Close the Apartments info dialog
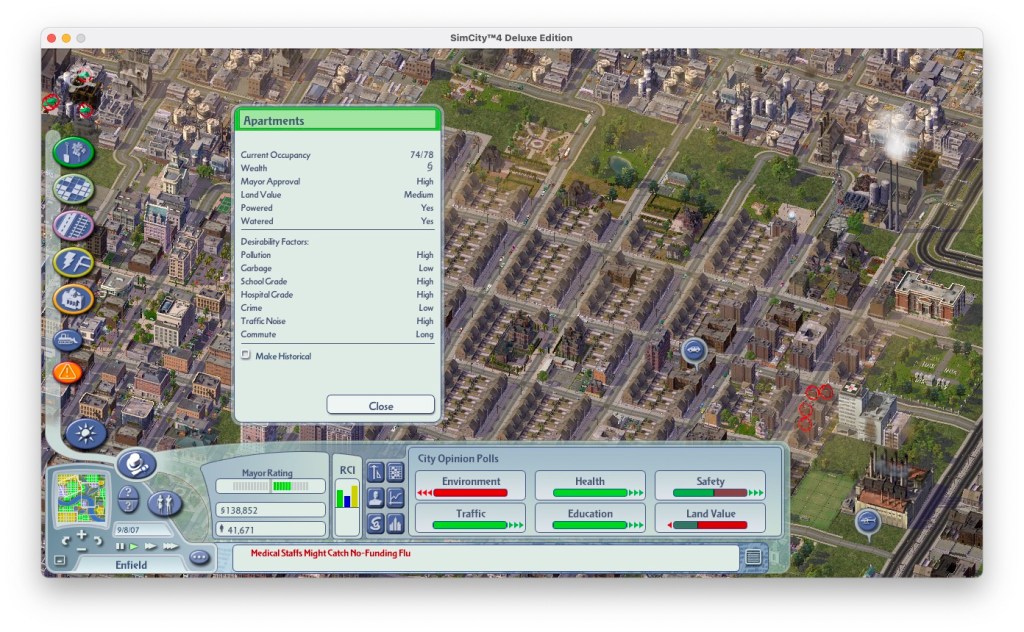1024x632 pixels. [380, 405]
